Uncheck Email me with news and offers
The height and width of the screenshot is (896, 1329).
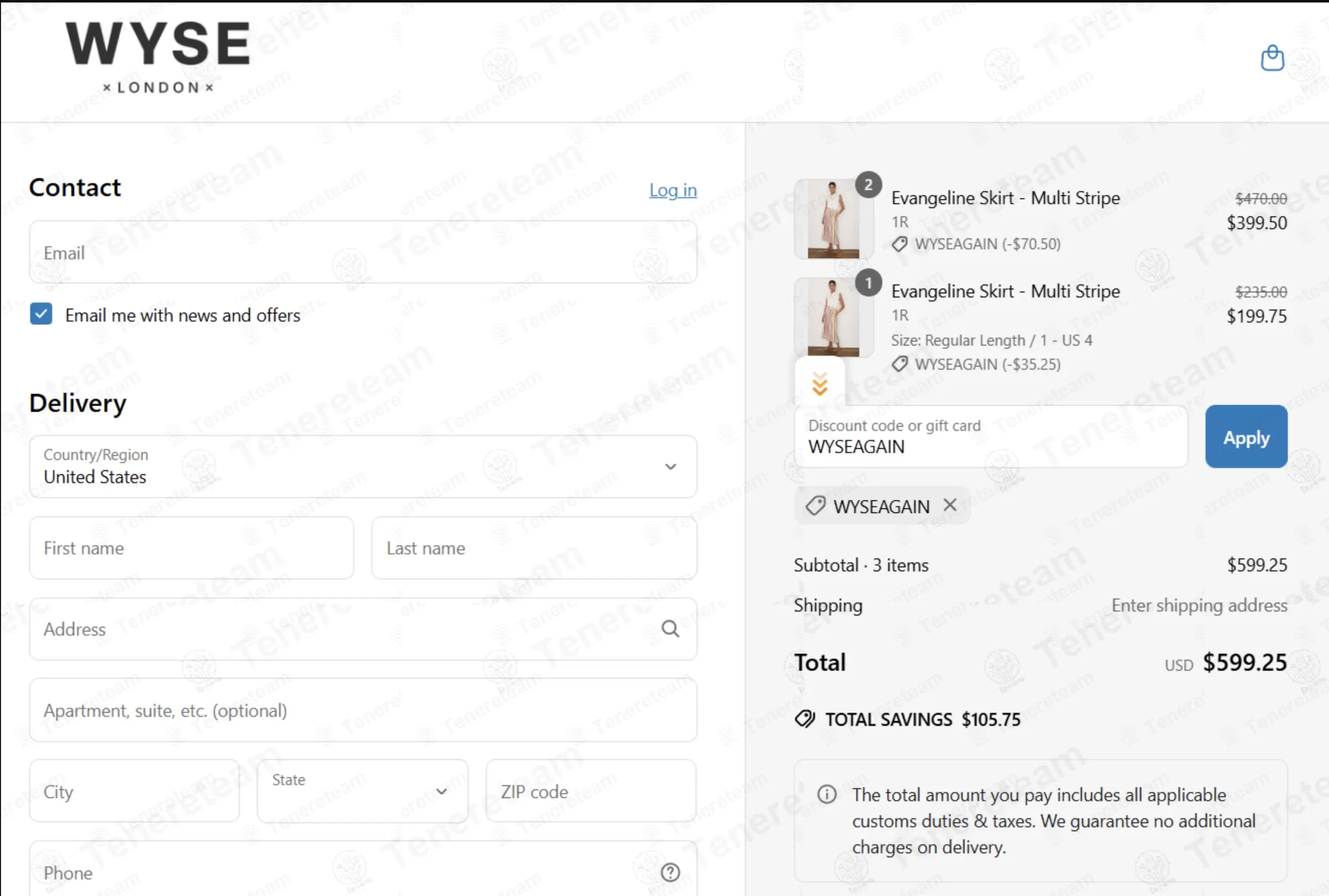(x=41, y=314)
